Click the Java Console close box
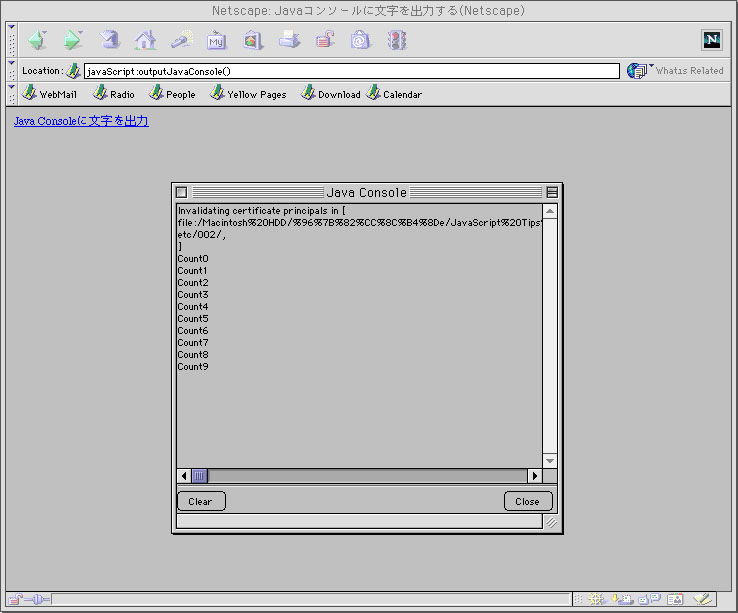The image size is (738, 613). [182, 192]
